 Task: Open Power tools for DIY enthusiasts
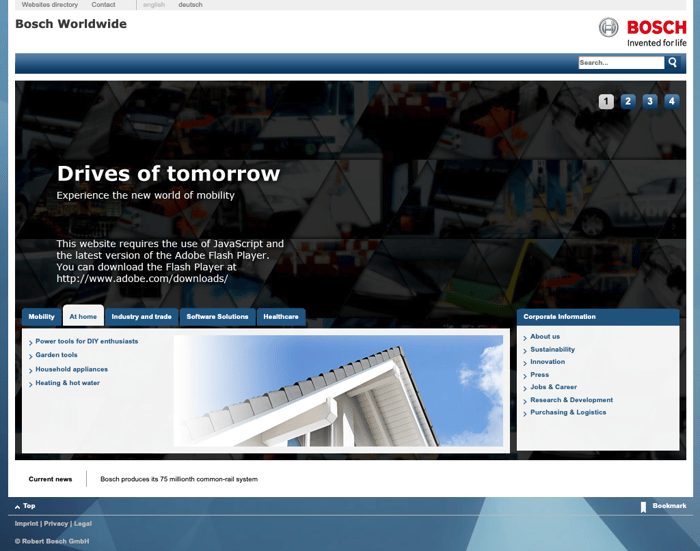(x=87, y=341)
